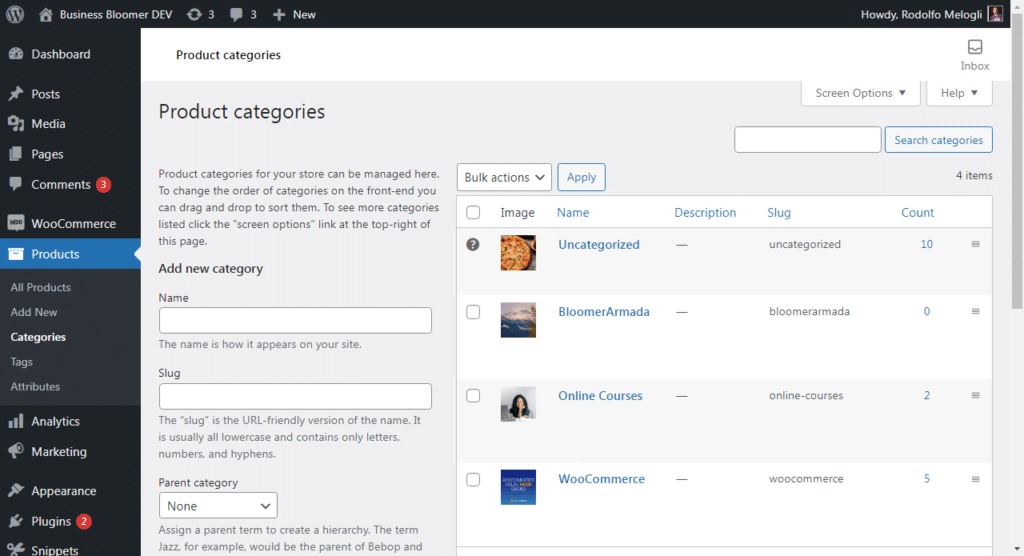This screenshot has width=1024, height=556.
Task: Click the WooCommerce product count 5
Action: click(927, 478)
